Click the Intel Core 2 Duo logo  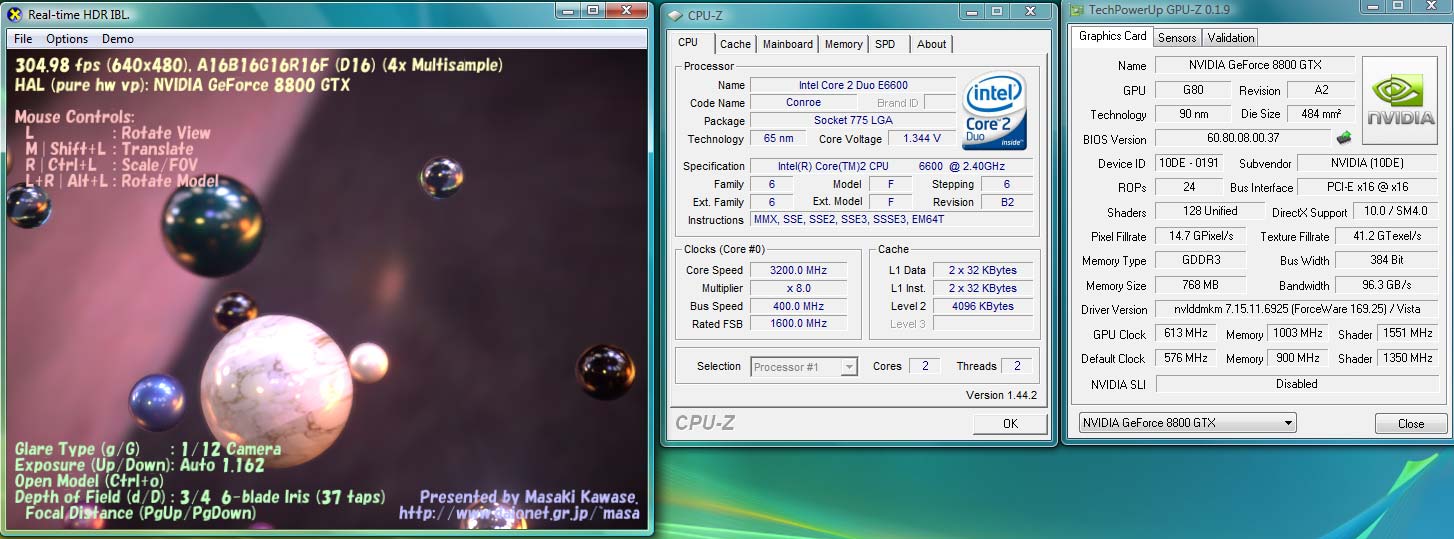[994, 111]
